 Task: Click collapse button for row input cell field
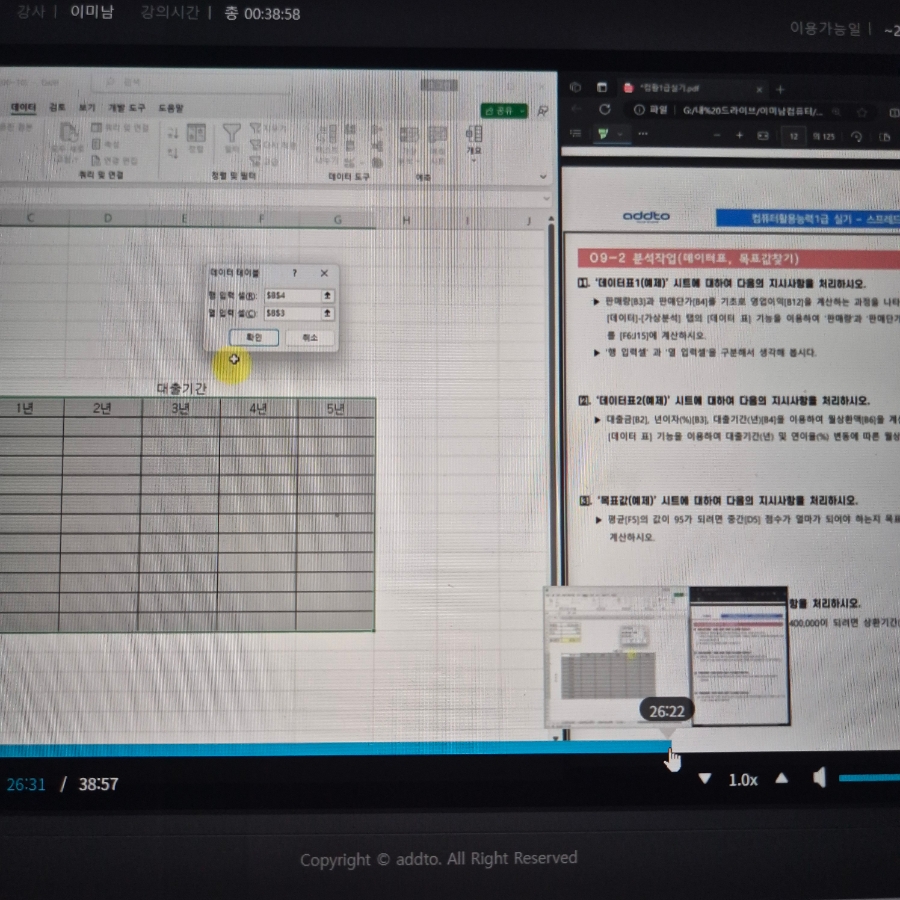(326, 296)
